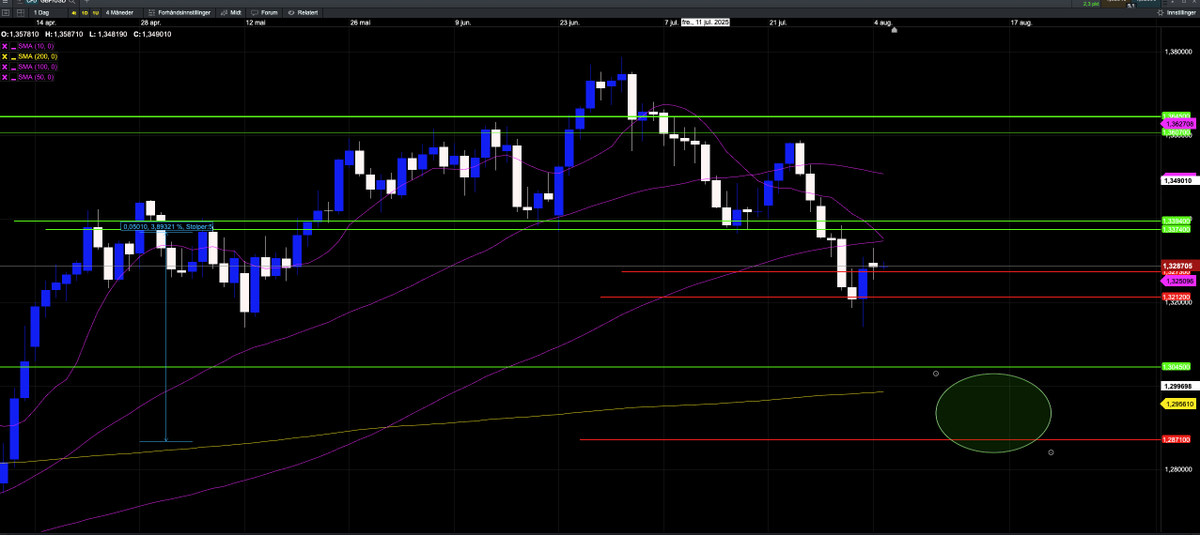Click the 1,380000 price axis value
Image resolution: width=1200 pixels, height=535 pixels.
coord(1178,52)
